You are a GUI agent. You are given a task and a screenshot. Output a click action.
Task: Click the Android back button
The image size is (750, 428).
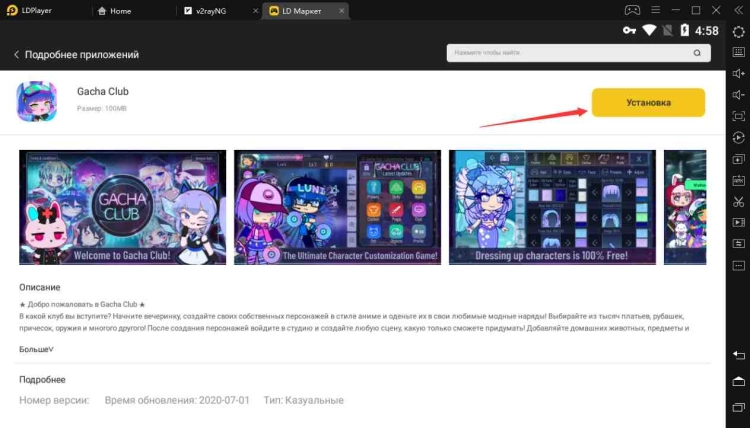(x=739, y=355)
